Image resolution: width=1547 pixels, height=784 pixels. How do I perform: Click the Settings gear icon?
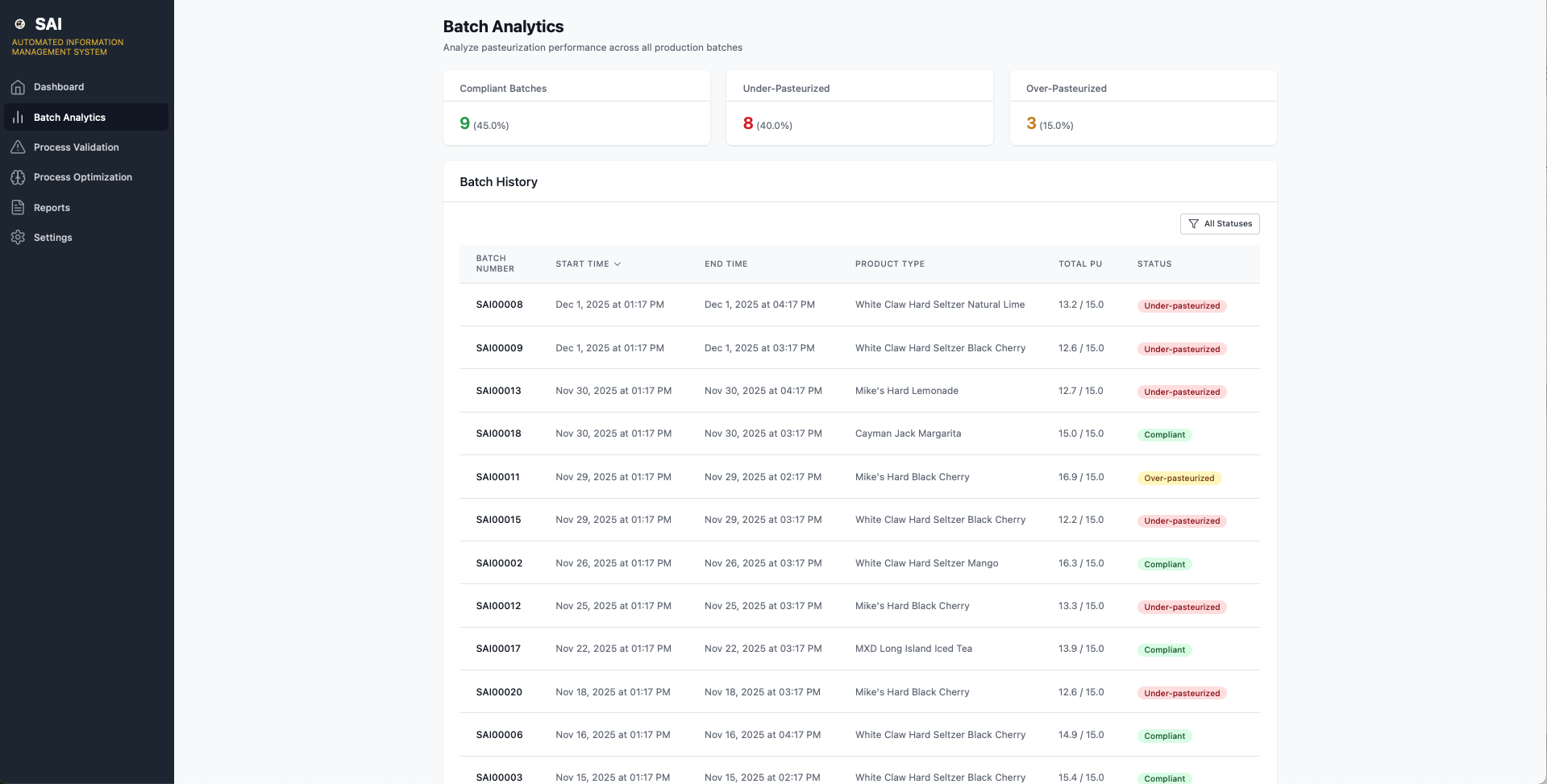[18, 237]
